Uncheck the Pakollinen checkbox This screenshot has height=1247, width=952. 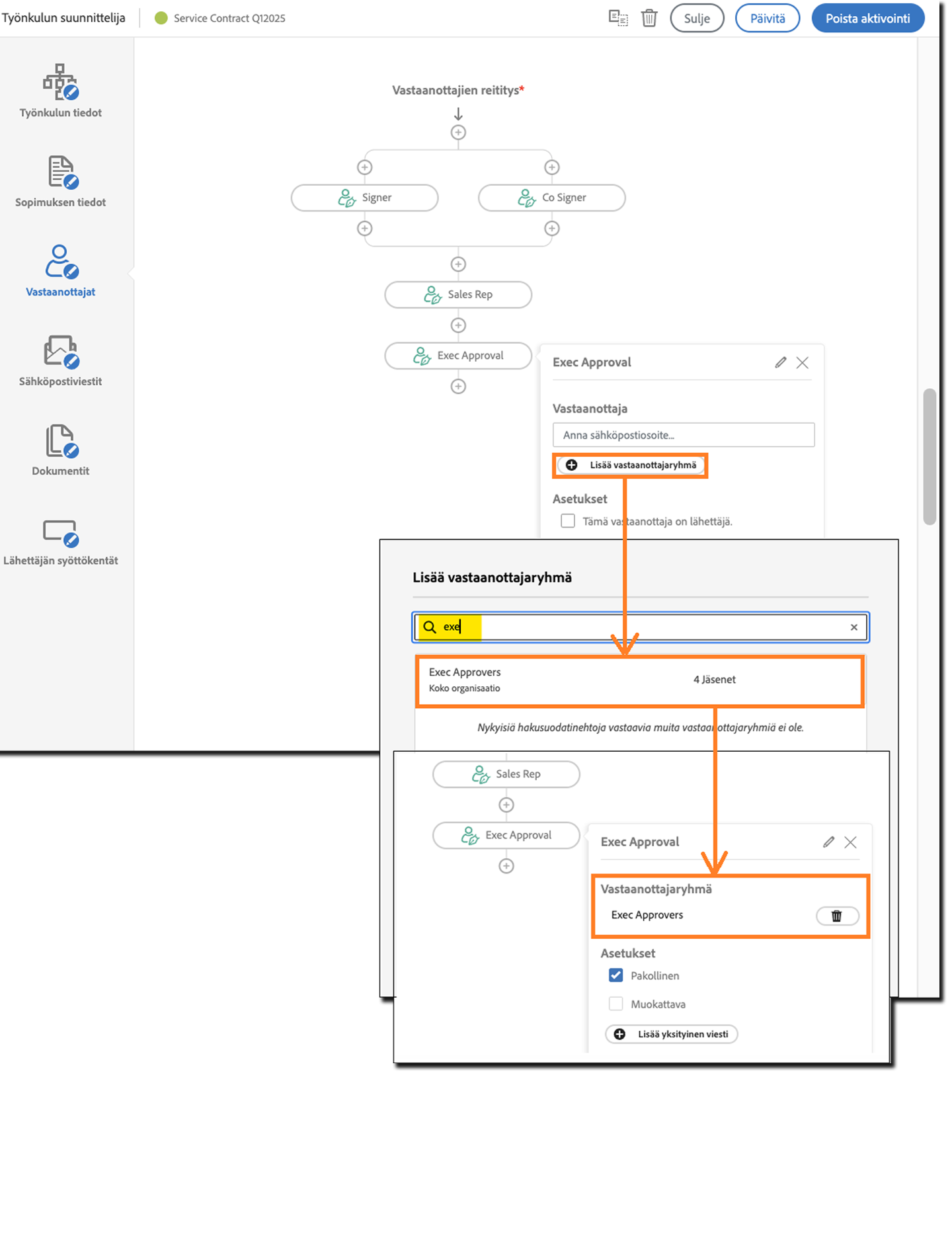point(615,975)
